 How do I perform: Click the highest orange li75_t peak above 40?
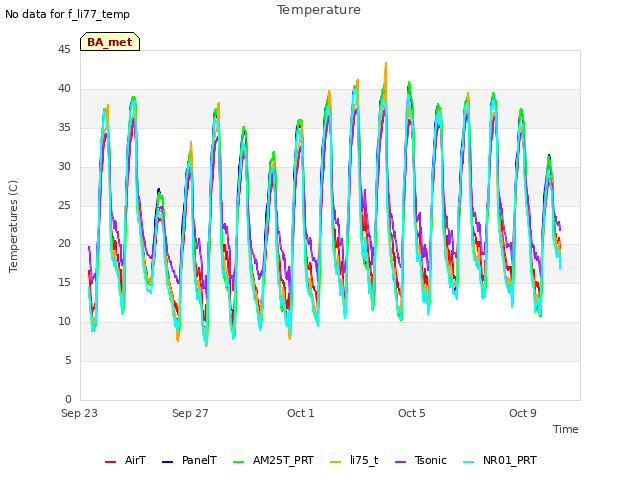(x=386, y=64)
